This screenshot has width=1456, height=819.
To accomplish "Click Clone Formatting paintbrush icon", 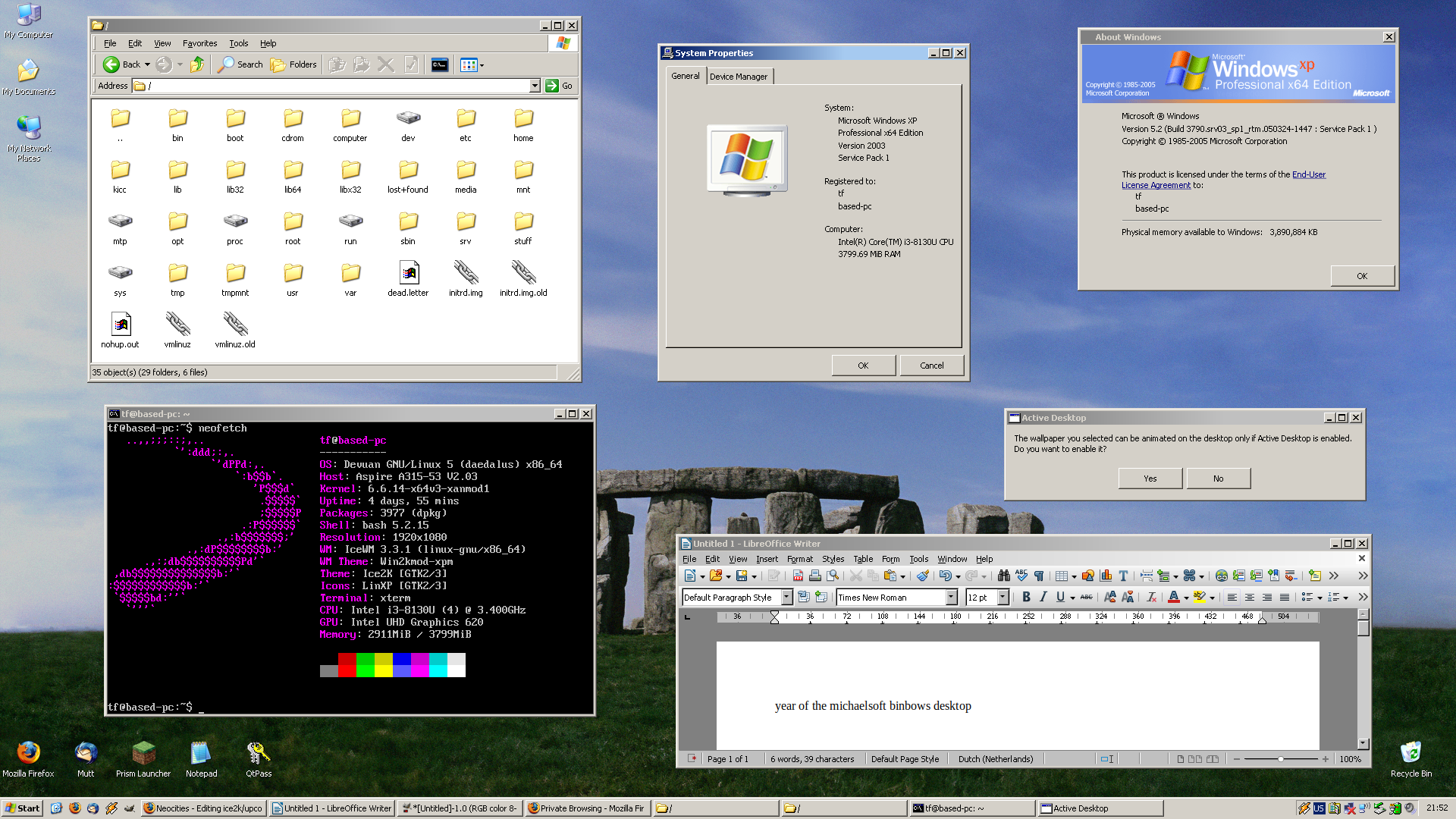I will click(923, 576).
